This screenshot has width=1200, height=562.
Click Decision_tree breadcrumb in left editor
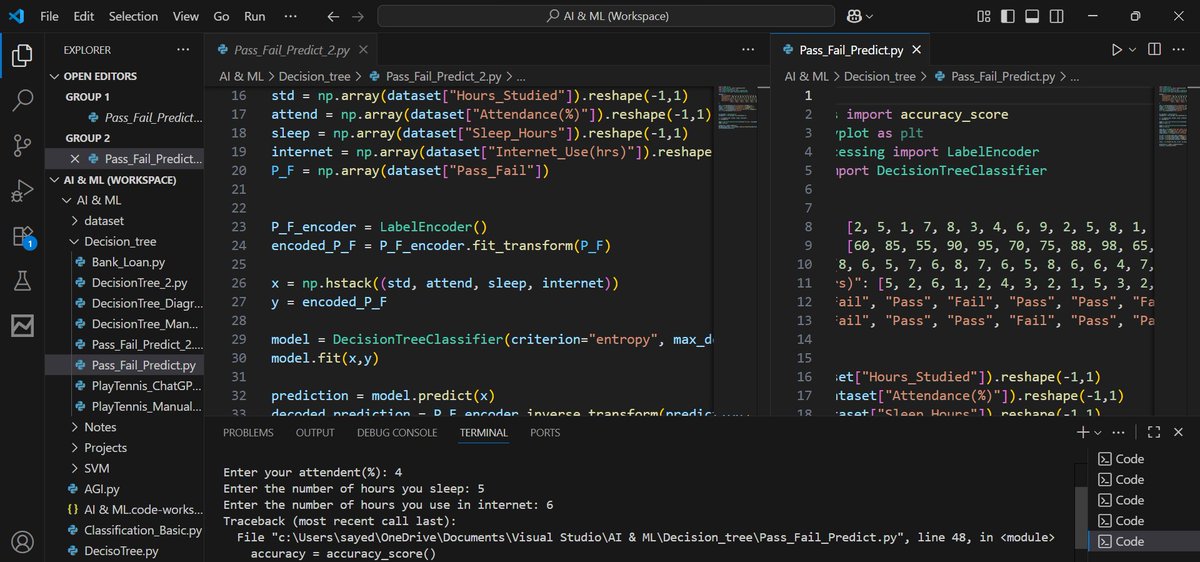pyautogui.click(x=314, y=76)
